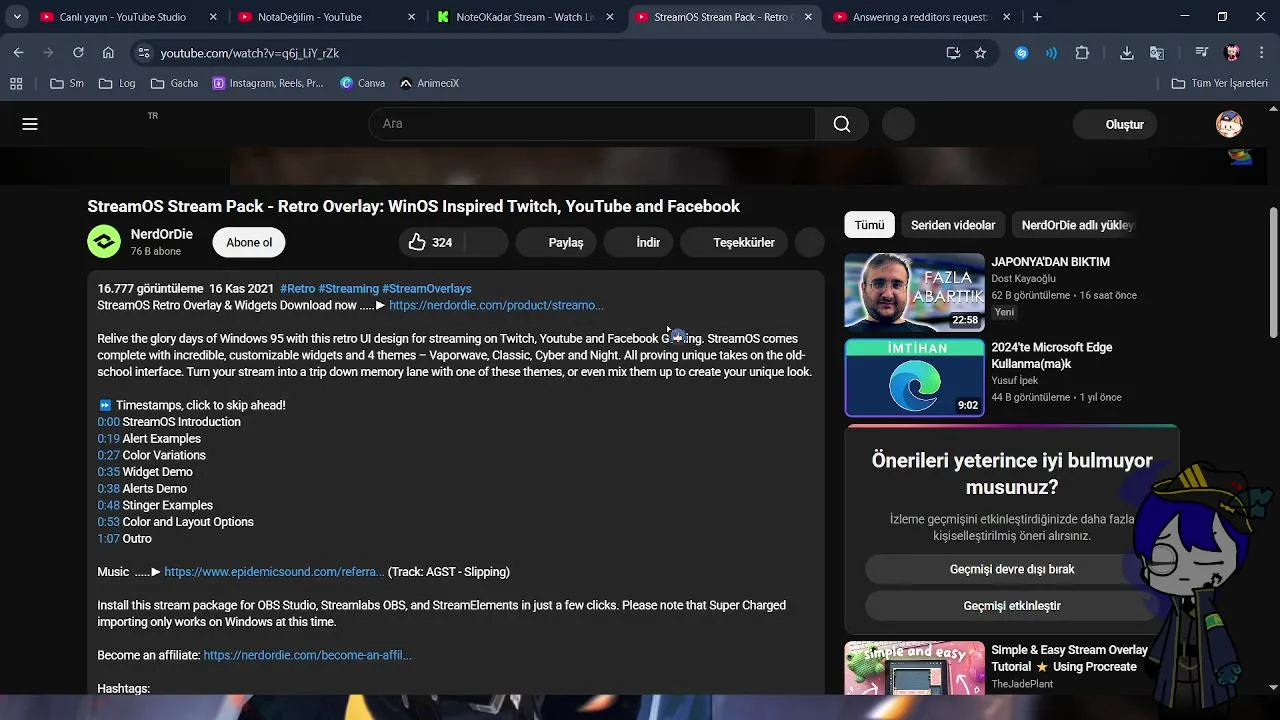This screenshot has width=1280, height=720.
Task: Open Simple & Easy Stream Overlay thumbnail
Action: [x=914, y=668]
